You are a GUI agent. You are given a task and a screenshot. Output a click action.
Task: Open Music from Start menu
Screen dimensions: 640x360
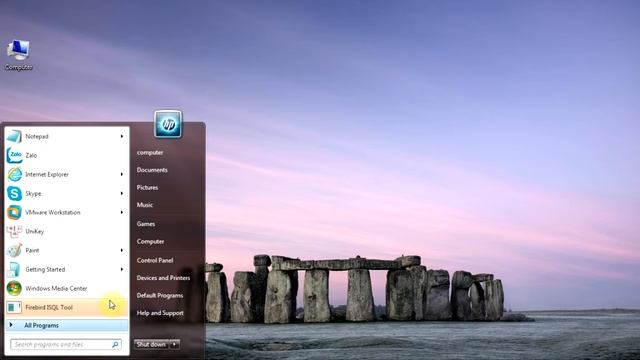[144, 205]
